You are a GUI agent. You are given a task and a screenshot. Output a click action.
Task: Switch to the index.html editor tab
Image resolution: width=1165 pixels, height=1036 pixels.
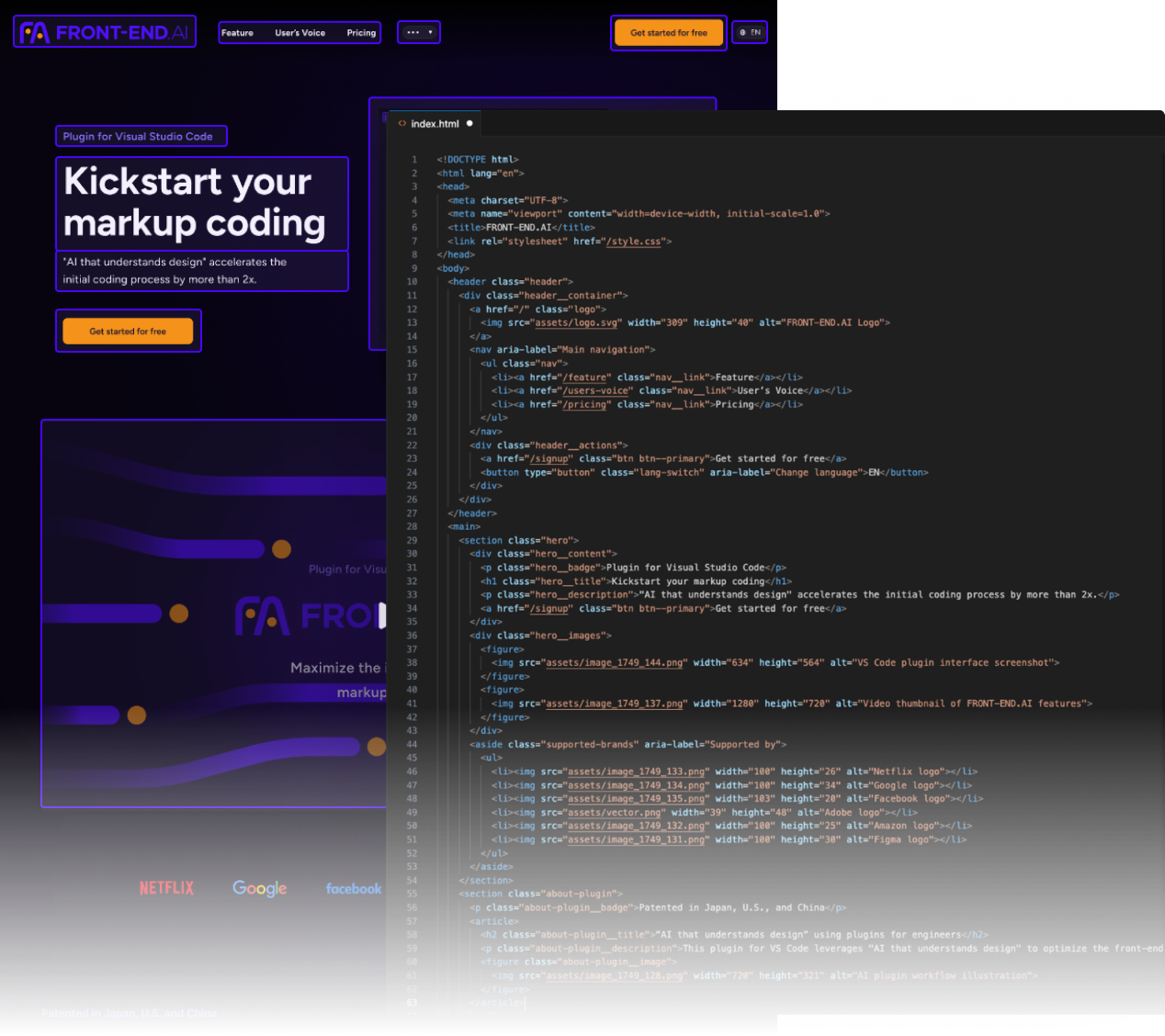pyautogui.click(x=435, y=124)
